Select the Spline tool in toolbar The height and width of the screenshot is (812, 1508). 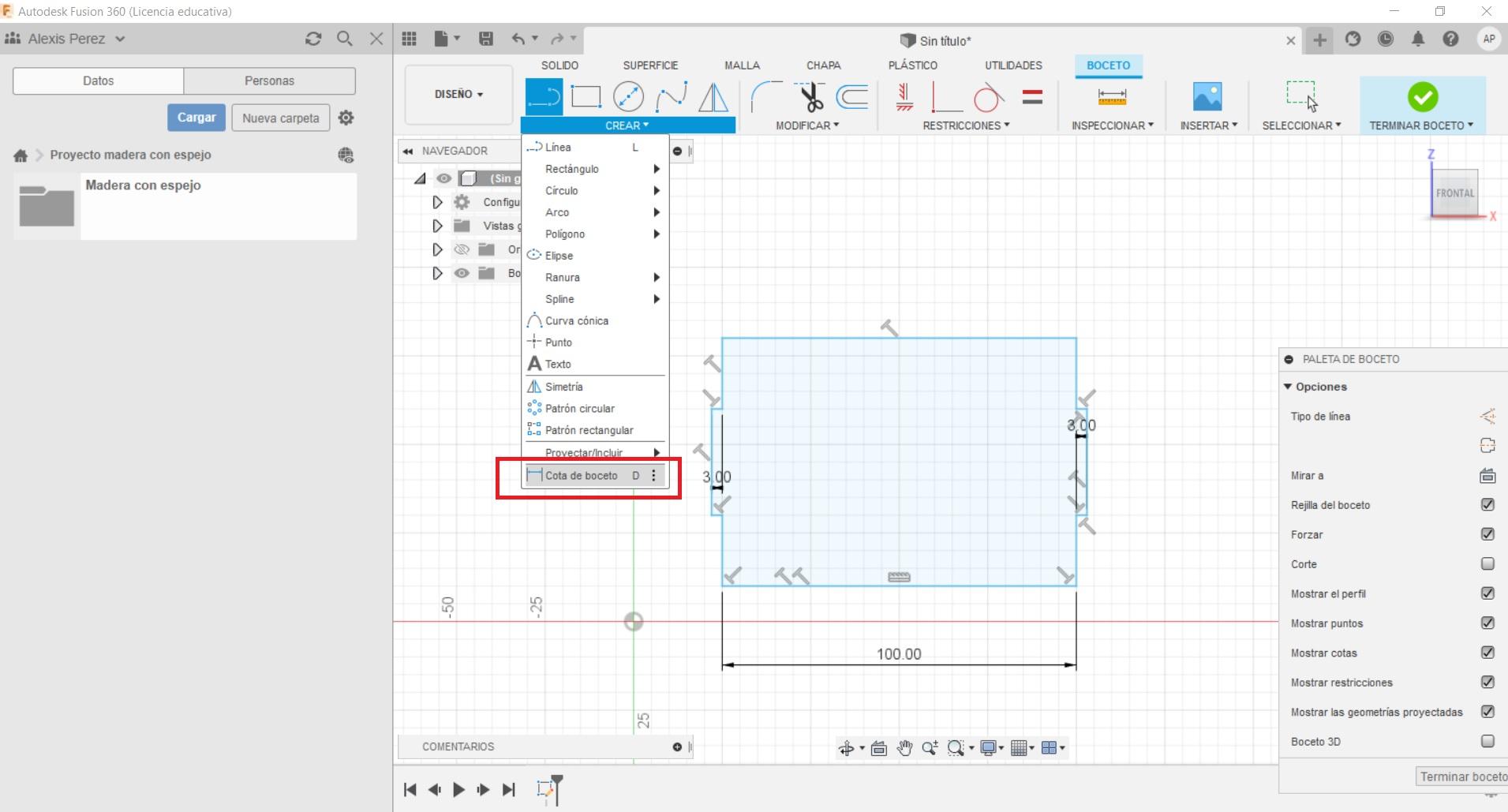[671, 97]
